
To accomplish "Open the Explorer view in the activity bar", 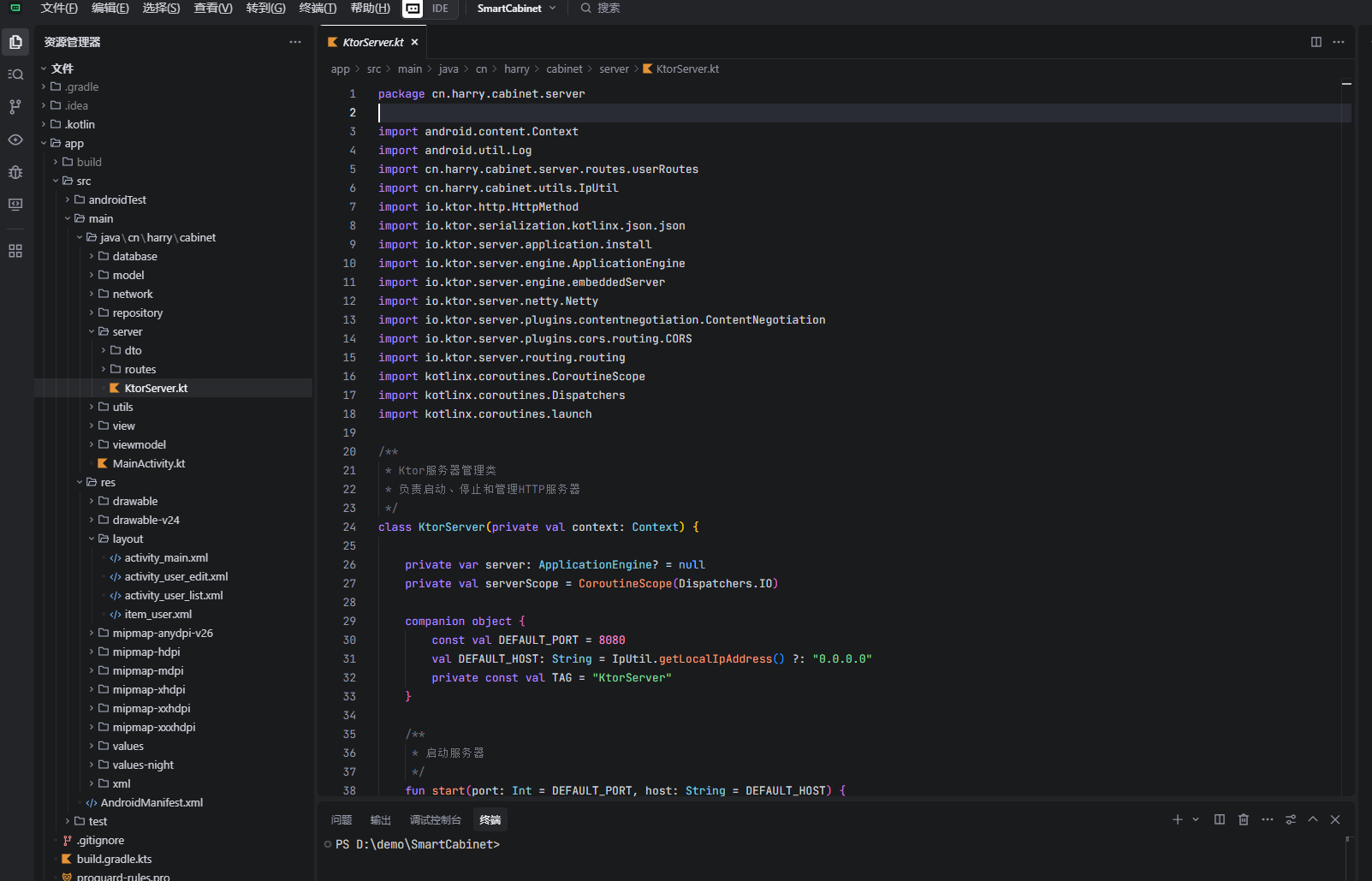I will coord(15,42).
